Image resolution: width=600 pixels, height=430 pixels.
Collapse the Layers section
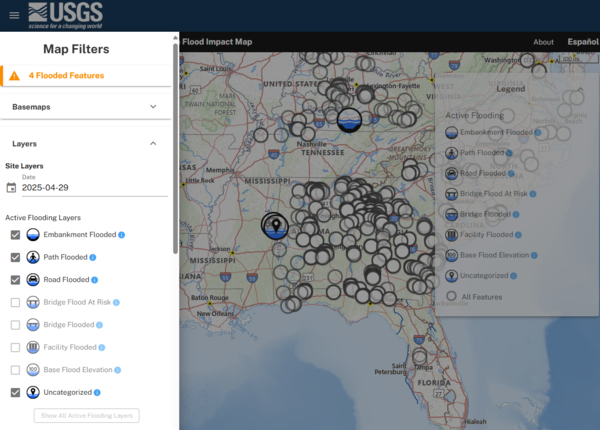pos(153,144)
